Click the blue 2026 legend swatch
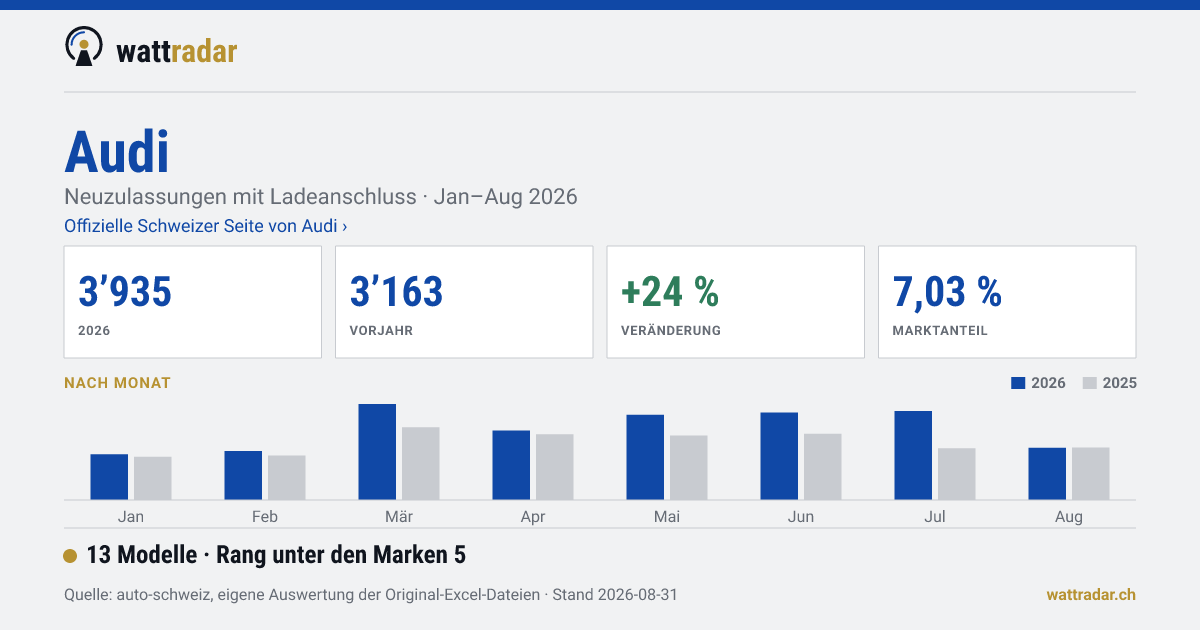Screen dimensions: 1200x630 pyautogui.click(x=1019, y=383)
